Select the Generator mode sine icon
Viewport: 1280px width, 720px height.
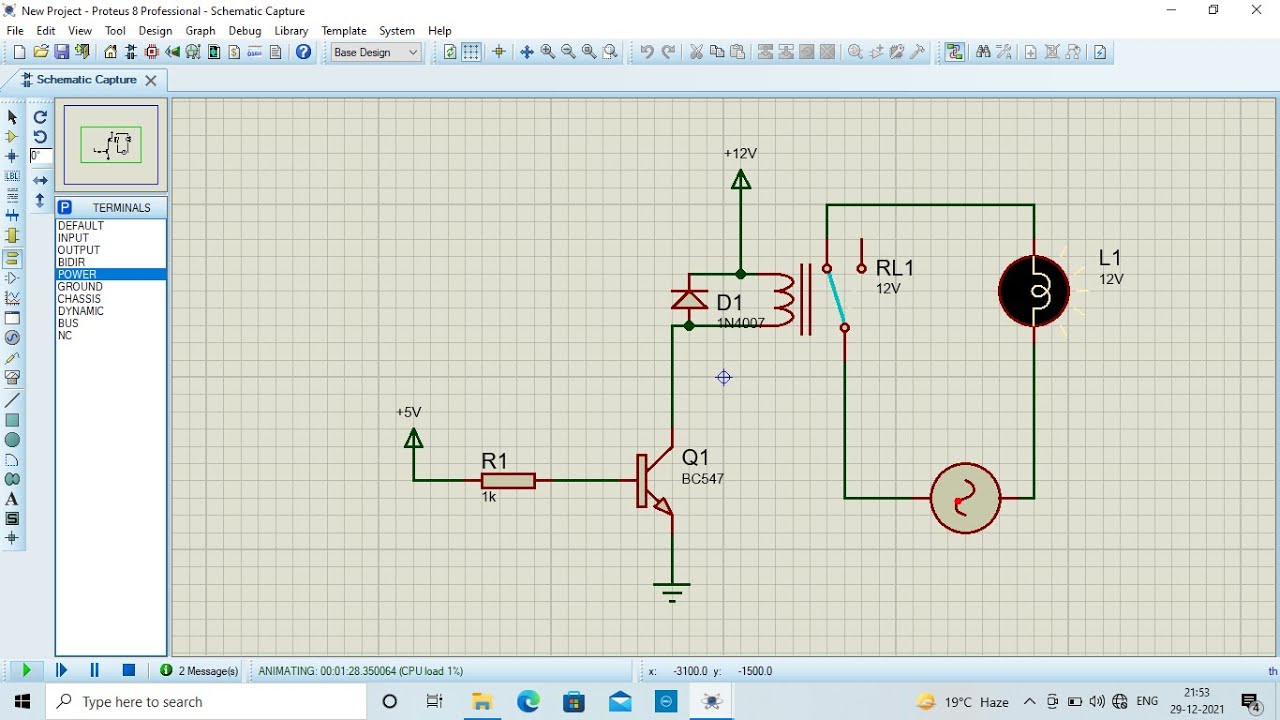coord(12,338)
